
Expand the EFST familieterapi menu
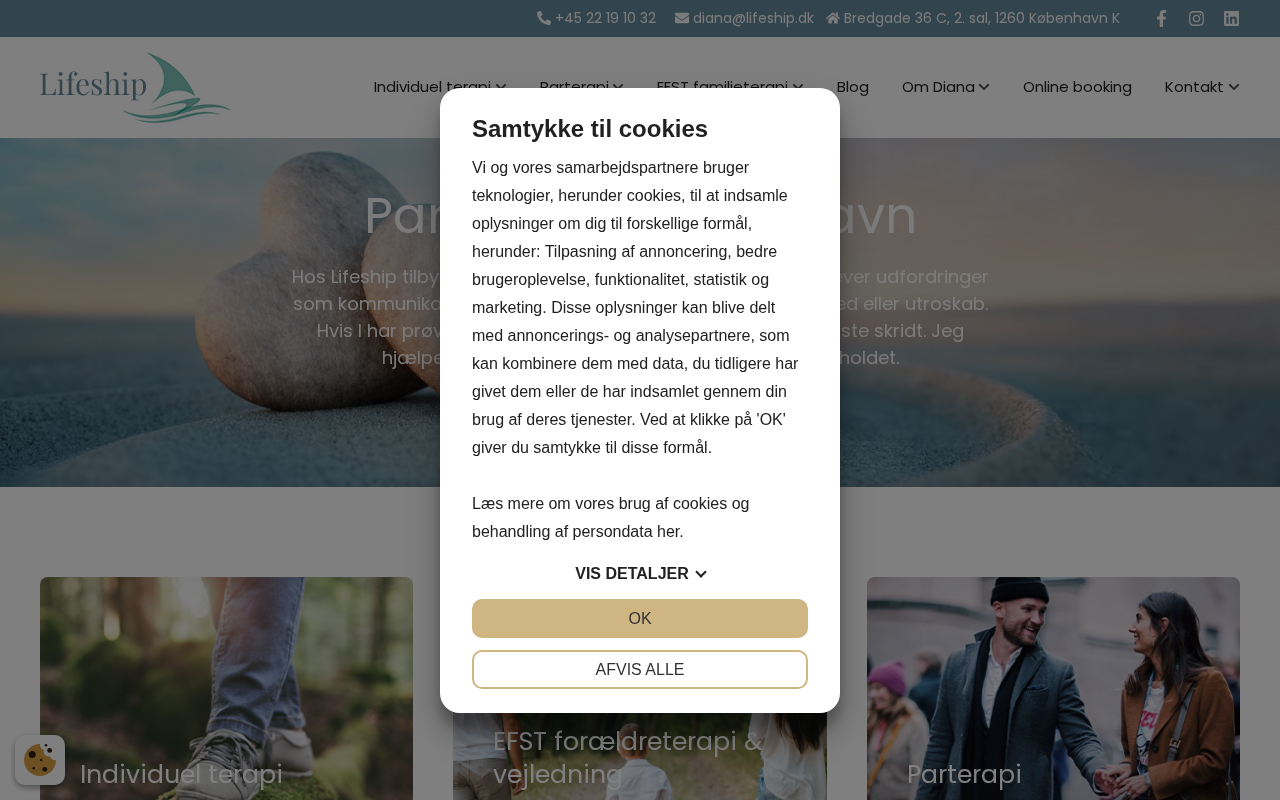730,87
